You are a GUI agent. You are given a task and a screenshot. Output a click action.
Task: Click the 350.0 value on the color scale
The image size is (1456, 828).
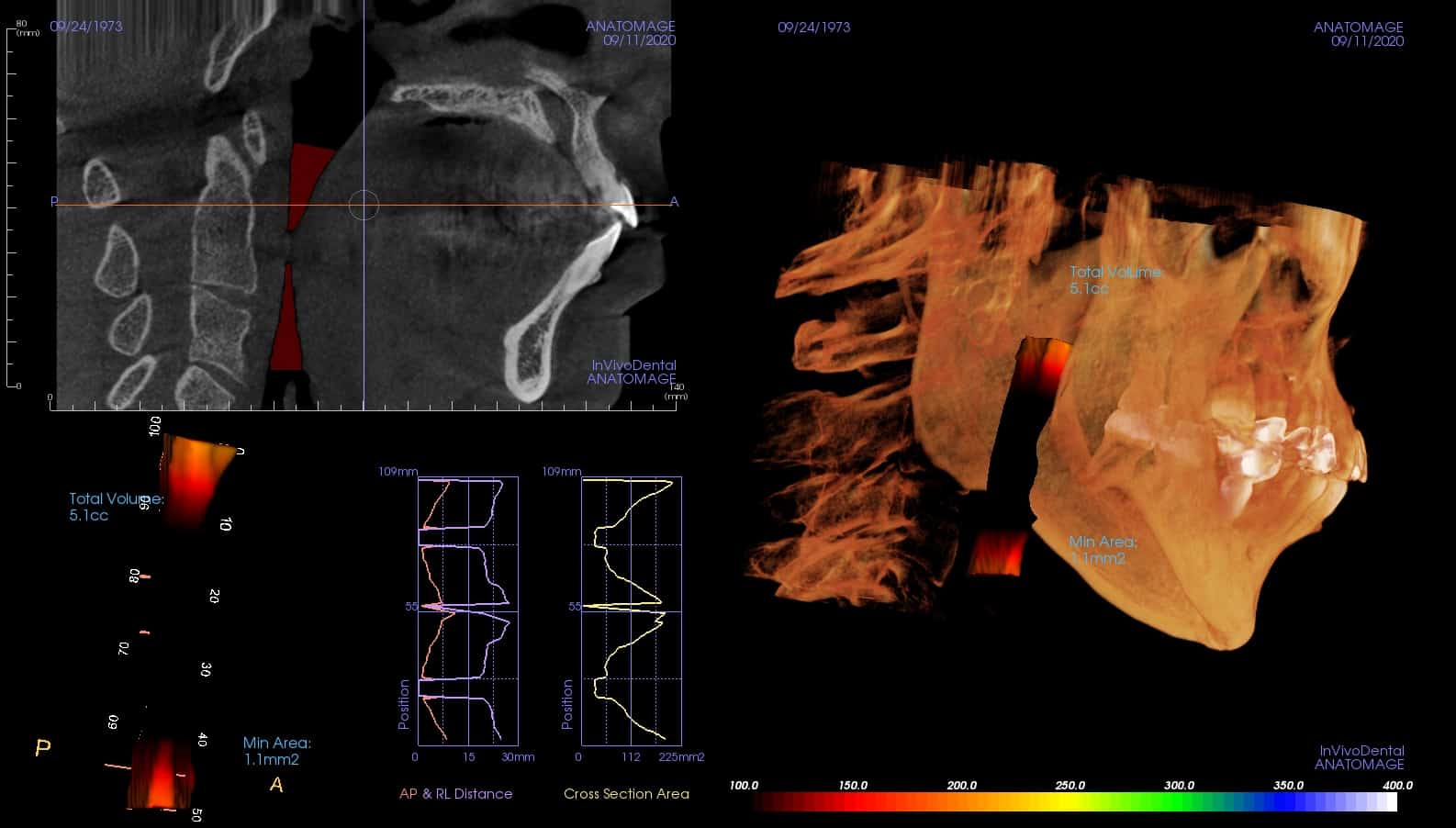[1288, 786]
